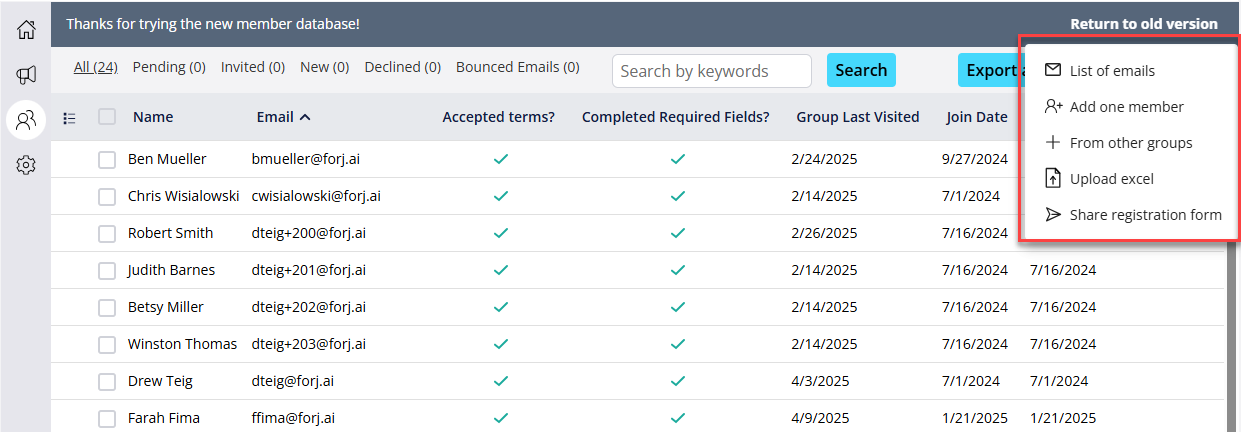Click the column list icon beside Name header
The image size is (1241, 432).
click(69, 118)
